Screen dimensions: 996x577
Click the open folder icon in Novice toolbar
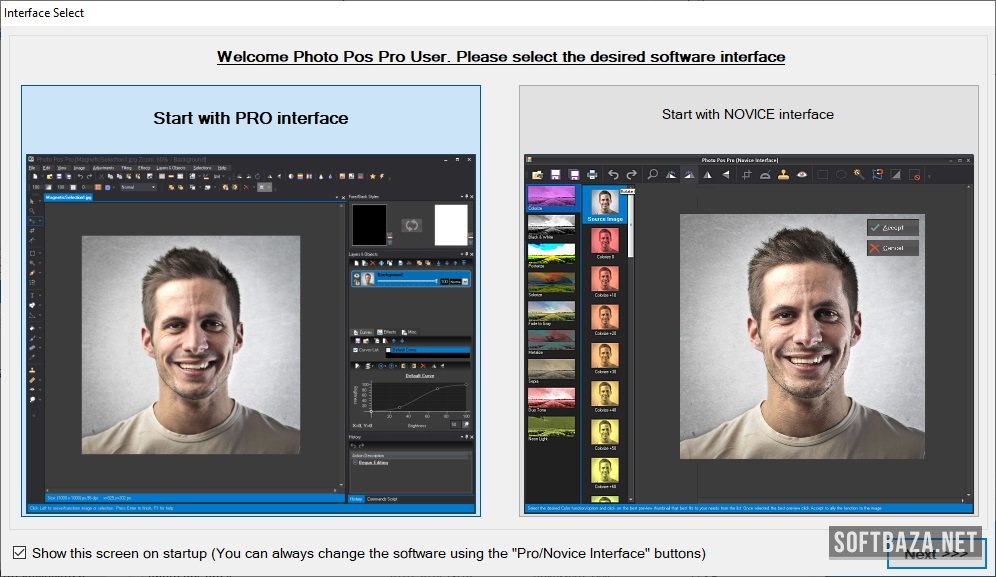[x=536, y=174]
